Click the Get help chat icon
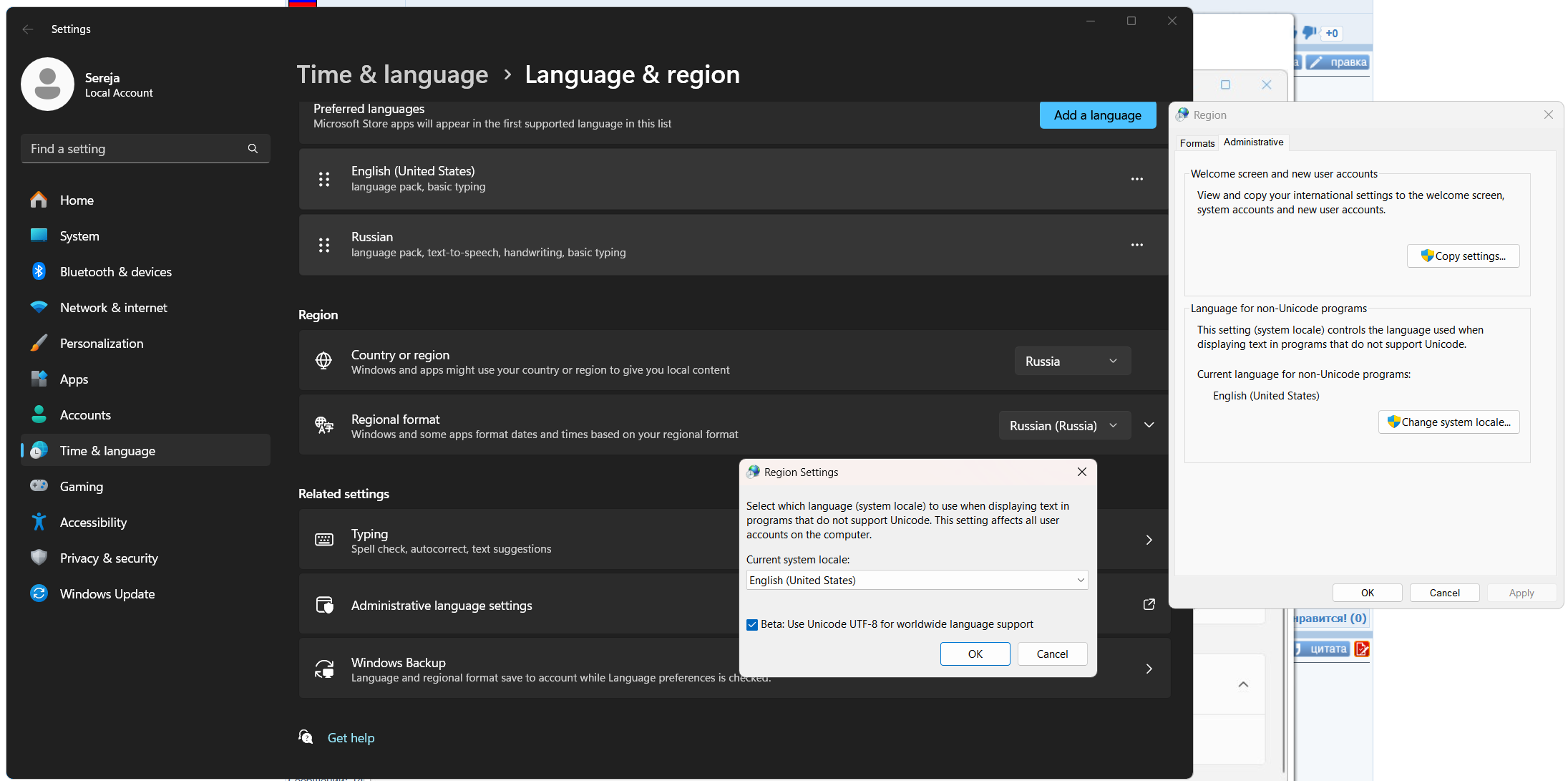 [x=306, y=737]
